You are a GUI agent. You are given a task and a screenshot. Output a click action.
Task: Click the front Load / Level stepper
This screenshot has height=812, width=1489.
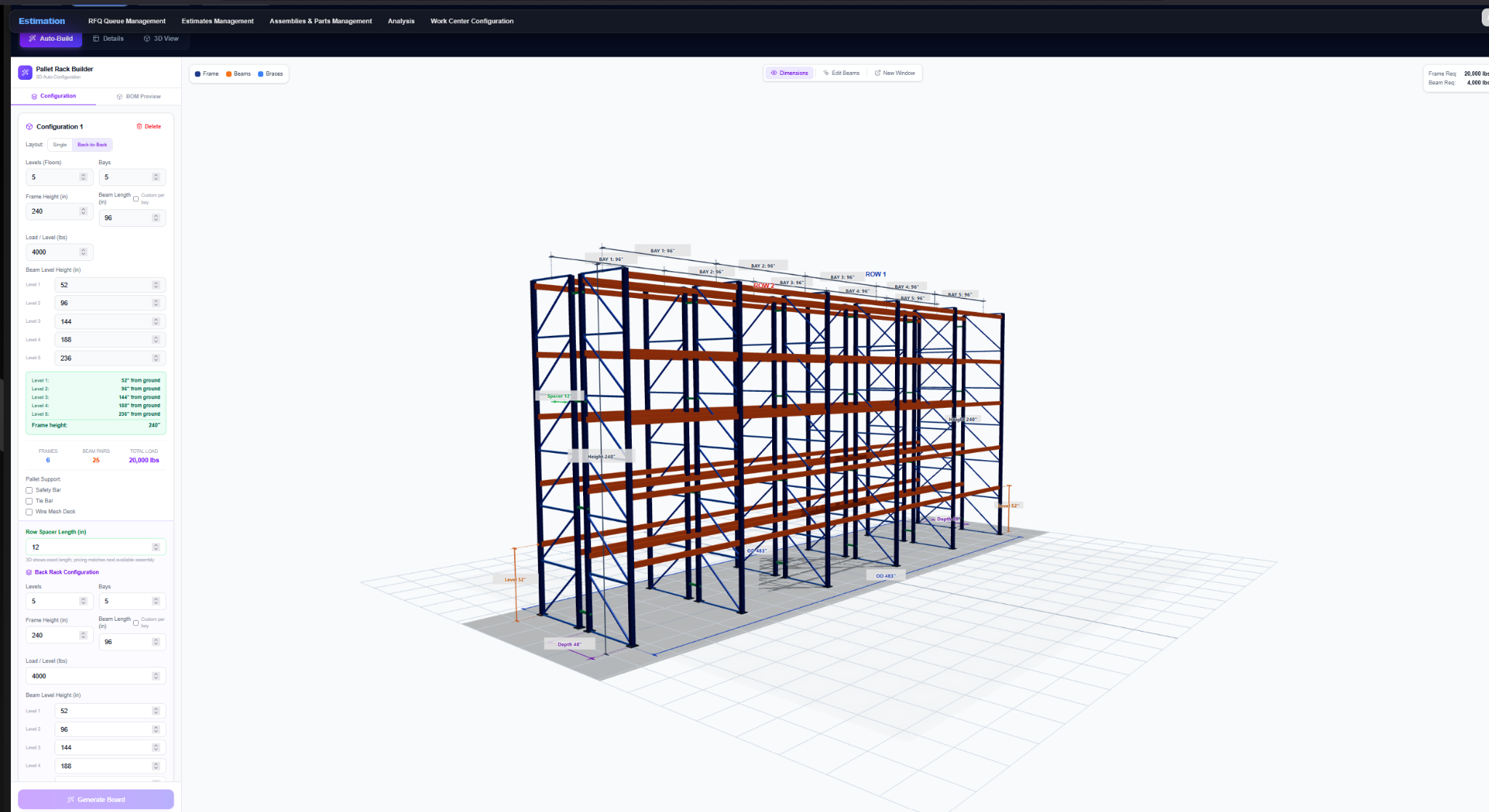click(x=83, y=252)
